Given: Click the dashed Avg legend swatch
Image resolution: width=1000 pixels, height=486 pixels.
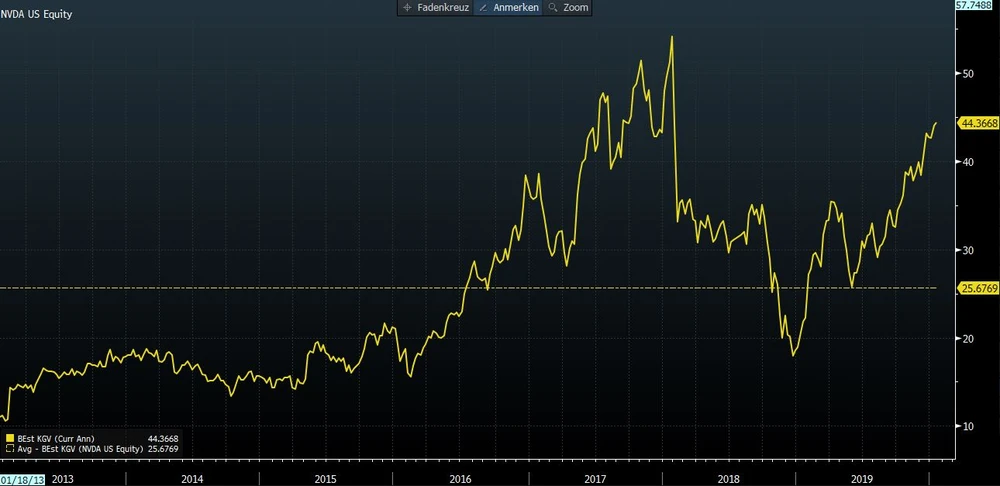Looking at the screenshot, I should [x=10, y=449].
